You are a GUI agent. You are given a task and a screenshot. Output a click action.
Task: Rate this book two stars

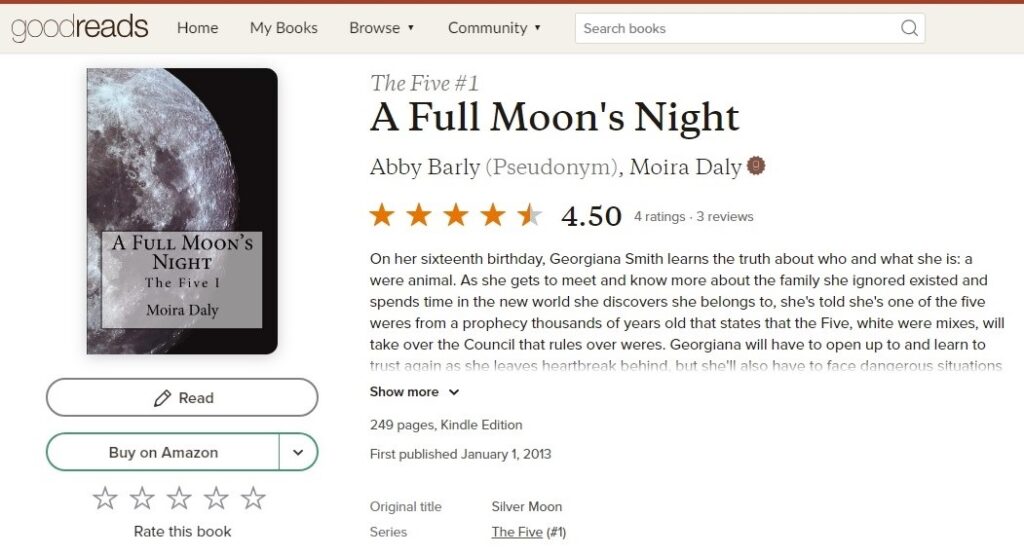[142, 498]
